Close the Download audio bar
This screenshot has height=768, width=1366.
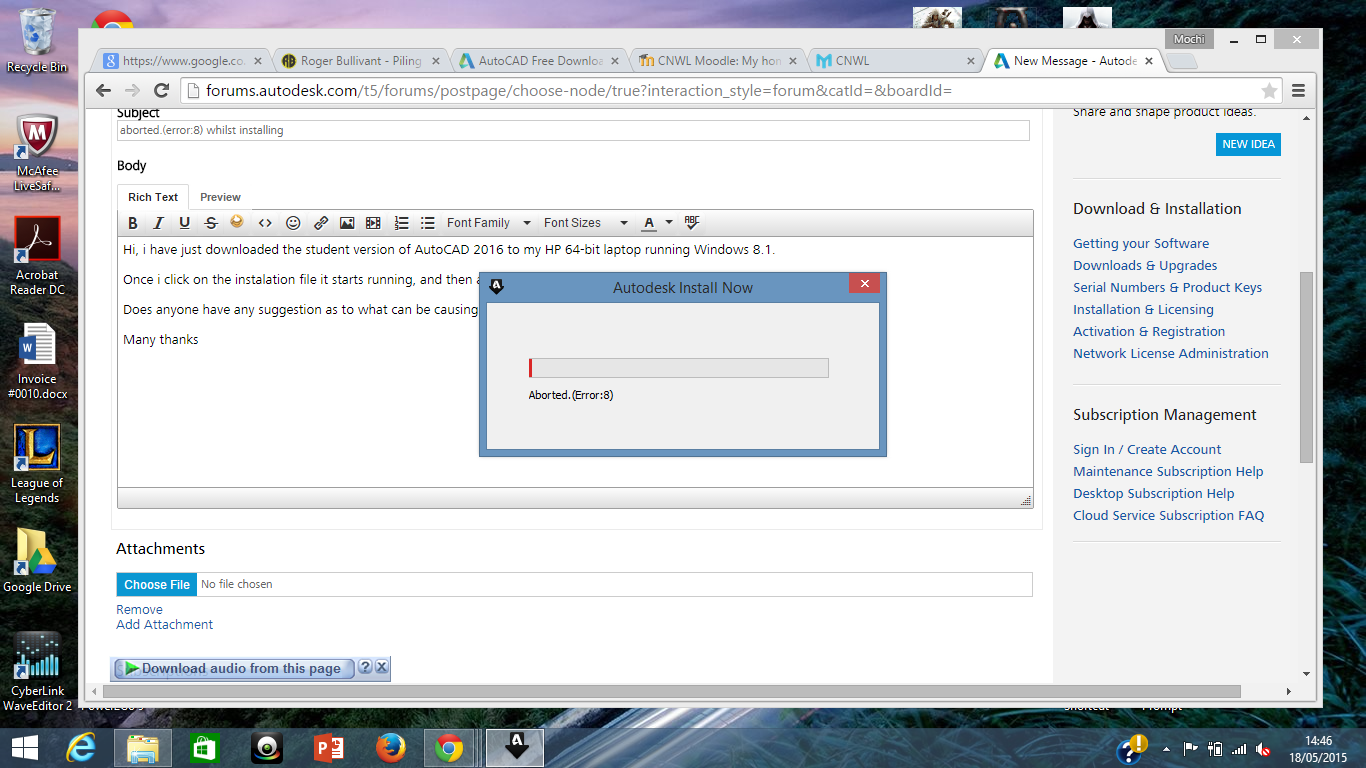click(381, 667)
